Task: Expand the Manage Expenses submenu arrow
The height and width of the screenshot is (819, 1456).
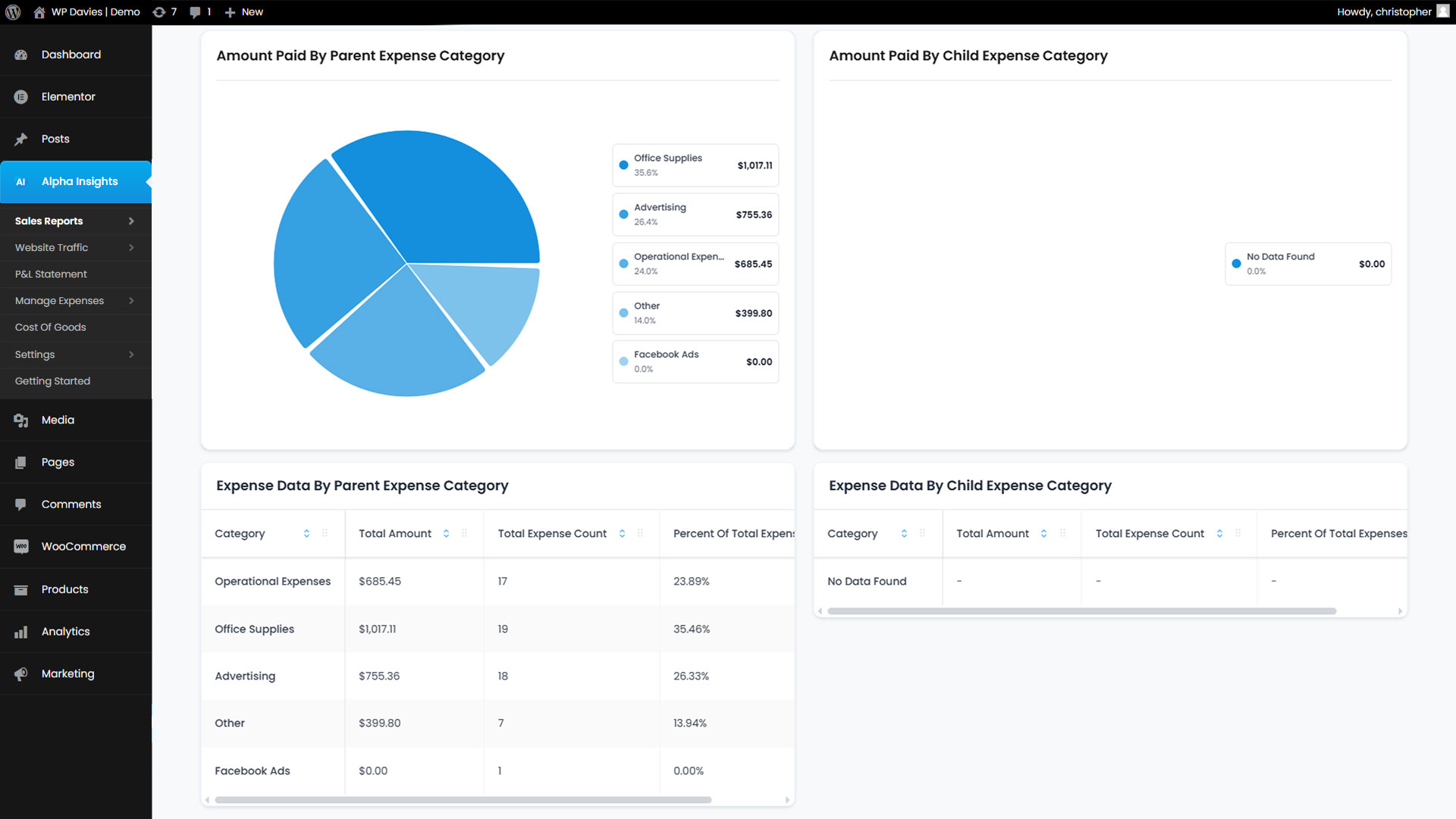Action: (x=131, y=301)
